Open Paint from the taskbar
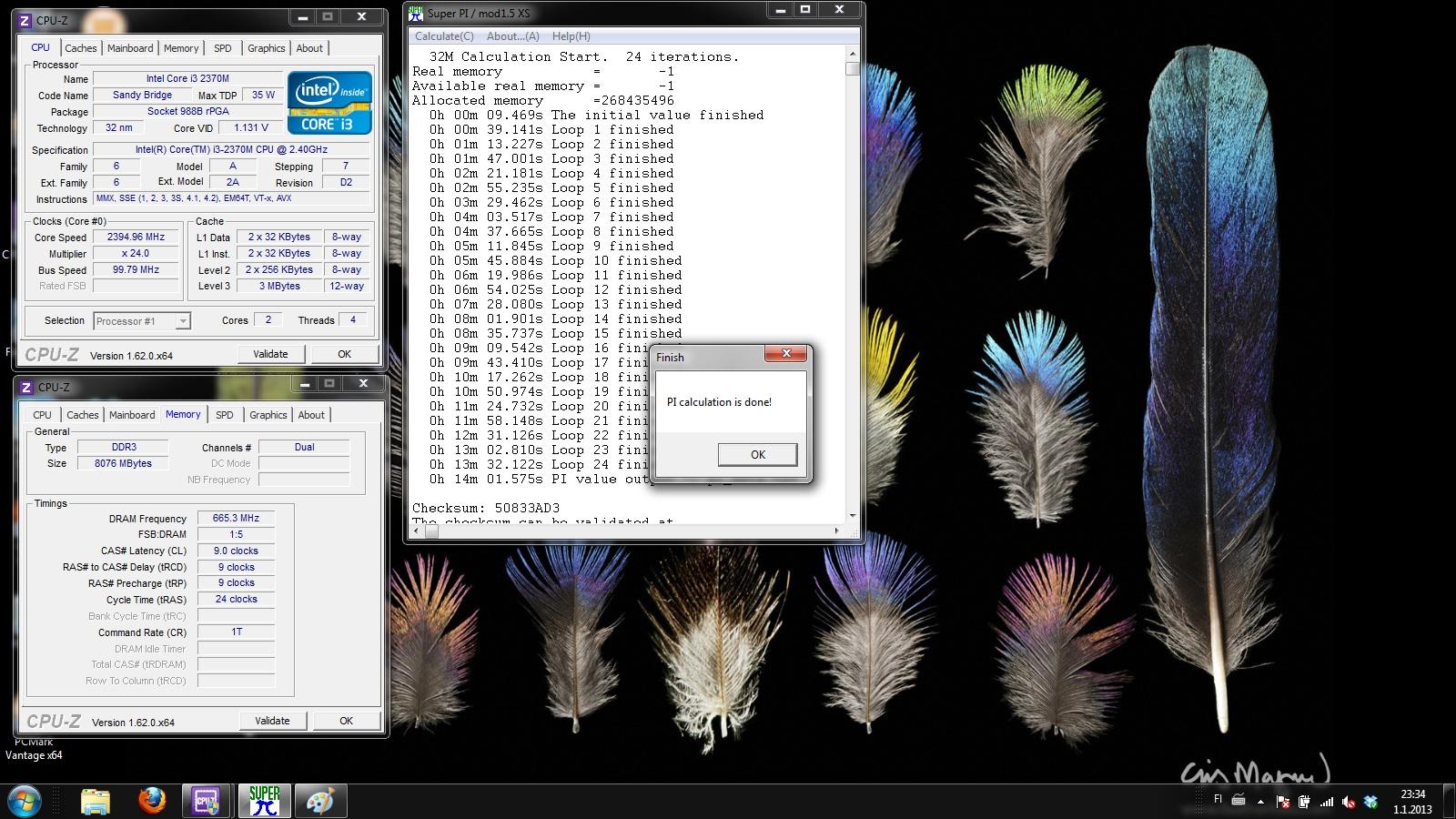Viewport: 1456px width, 819px height. click(x=320, y=801)
